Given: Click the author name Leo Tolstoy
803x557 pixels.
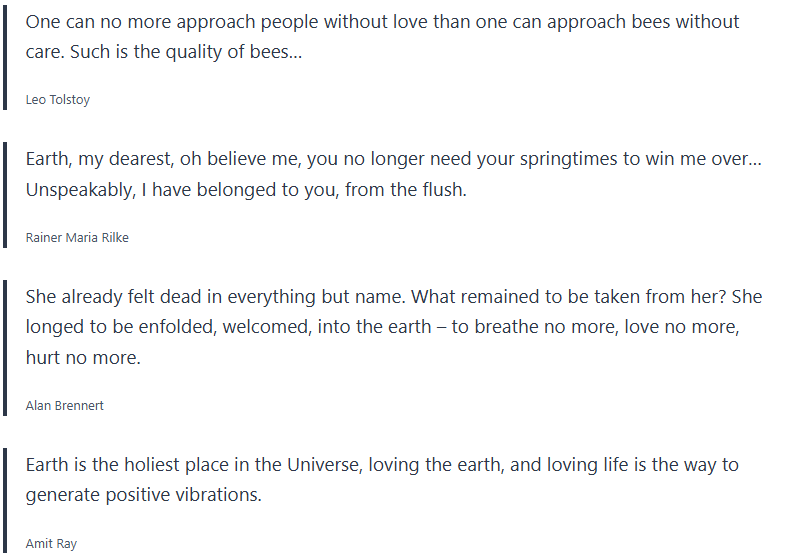Looking at the screenshot, I should pos(58,100).
